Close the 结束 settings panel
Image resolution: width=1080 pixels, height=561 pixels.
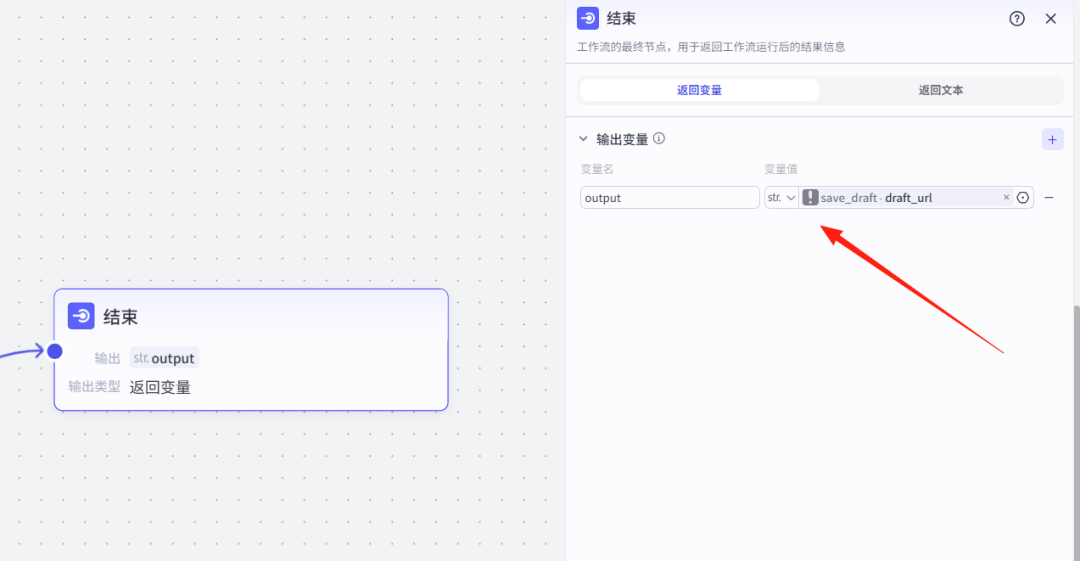(1050, 19)
